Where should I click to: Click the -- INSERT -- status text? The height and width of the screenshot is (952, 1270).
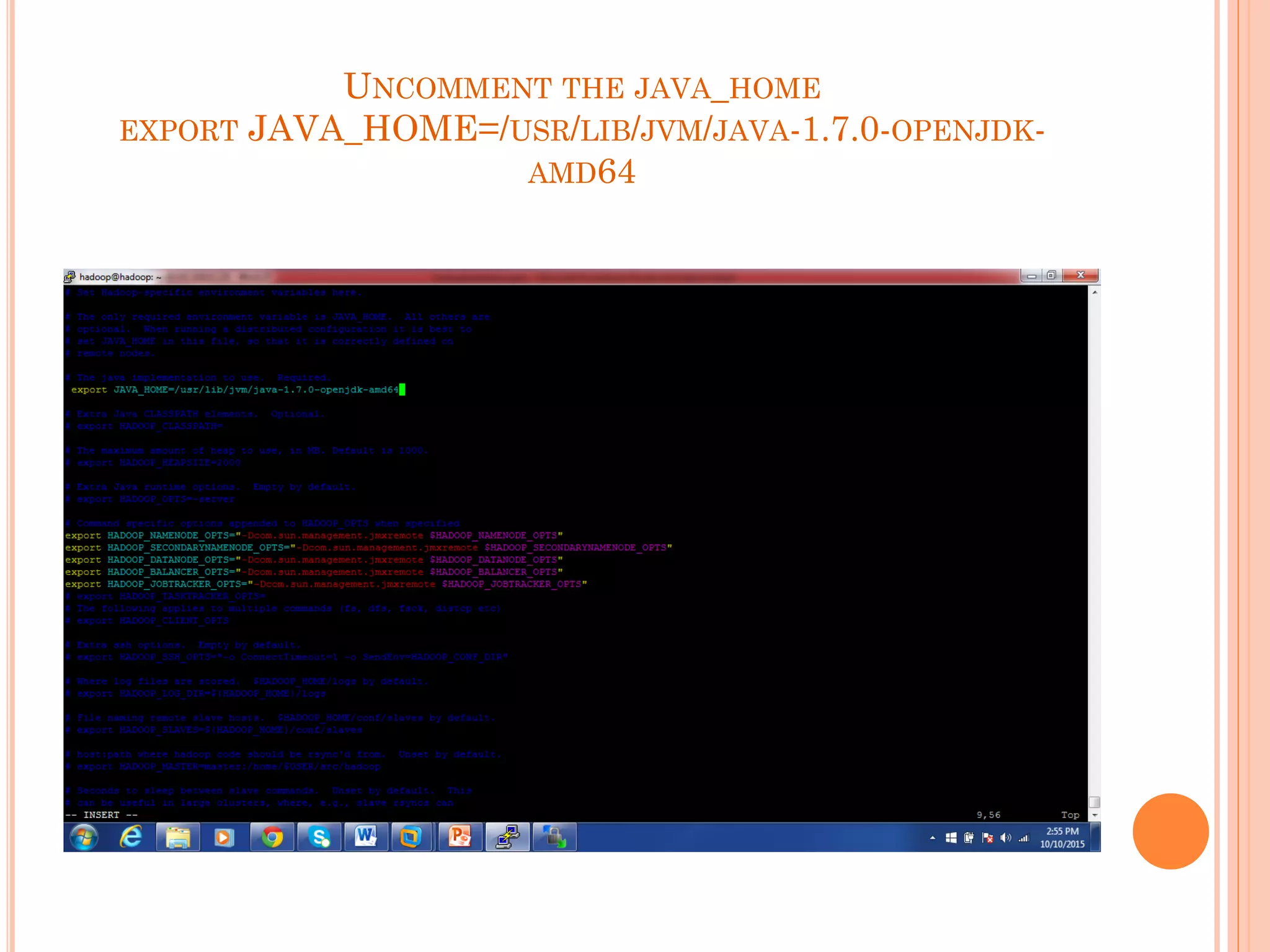(102, 815)
